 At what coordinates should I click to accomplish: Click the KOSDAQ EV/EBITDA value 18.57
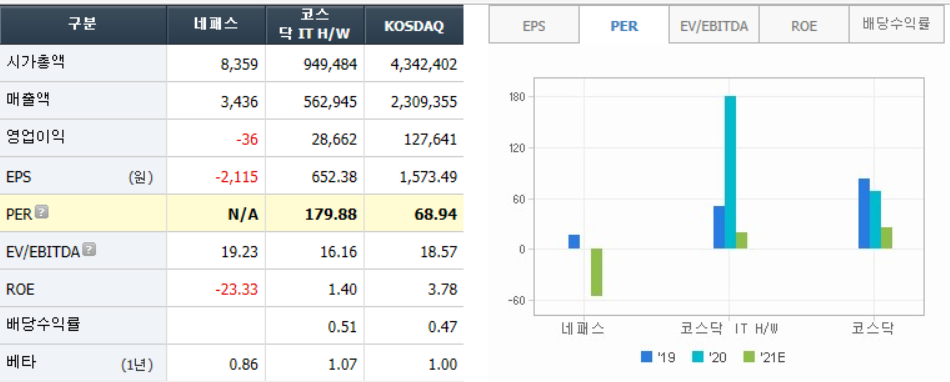440,252
